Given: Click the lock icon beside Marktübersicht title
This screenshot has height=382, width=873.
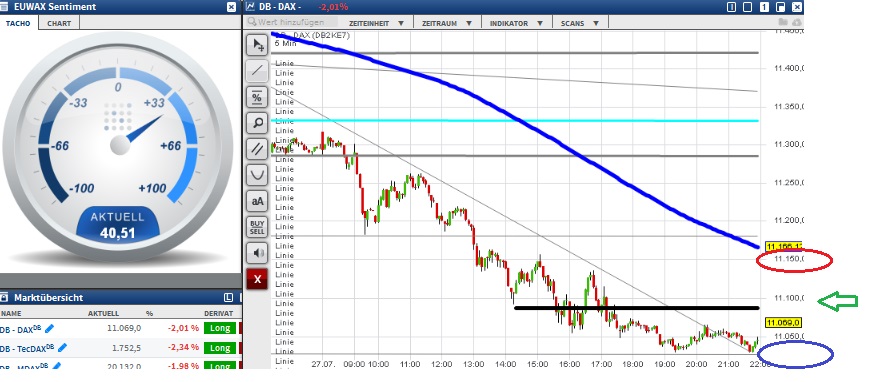Looking at the screenshot, I should point(4,297).
